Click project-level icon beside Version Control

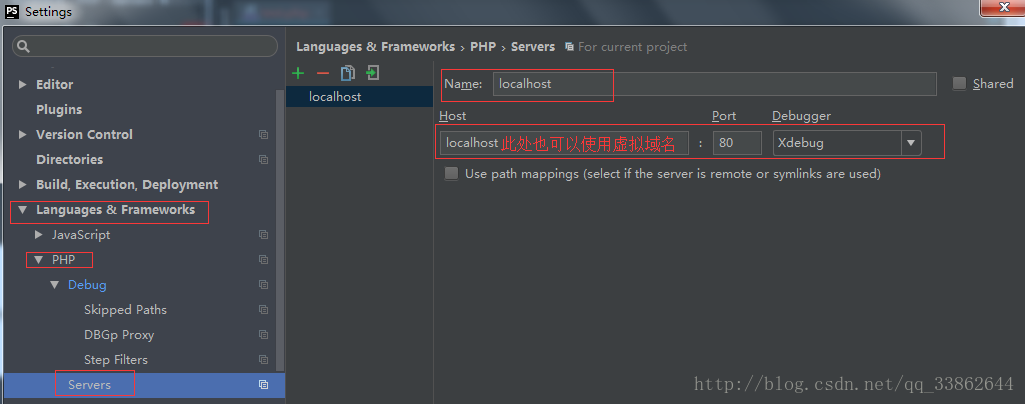point(263,135)
